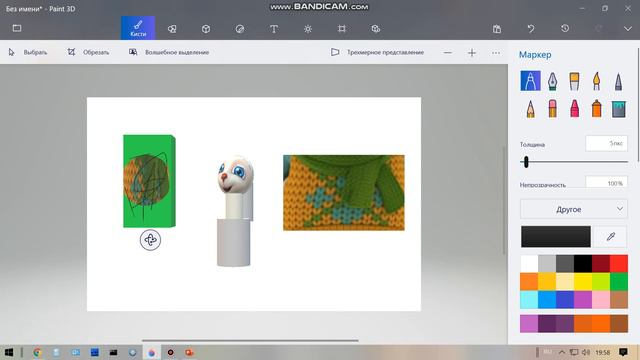The width and height of the screenshot is (640, 360).
Task: Open the current black color box
Action: coord(556,236)
